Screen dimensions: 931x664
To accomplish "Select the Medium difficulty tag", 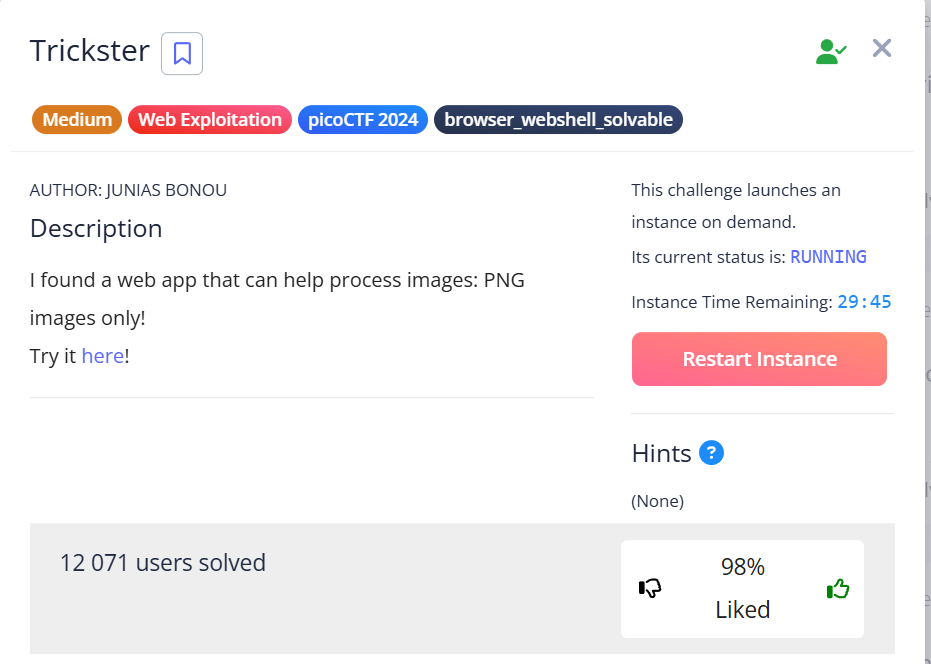I will (77, 120).
